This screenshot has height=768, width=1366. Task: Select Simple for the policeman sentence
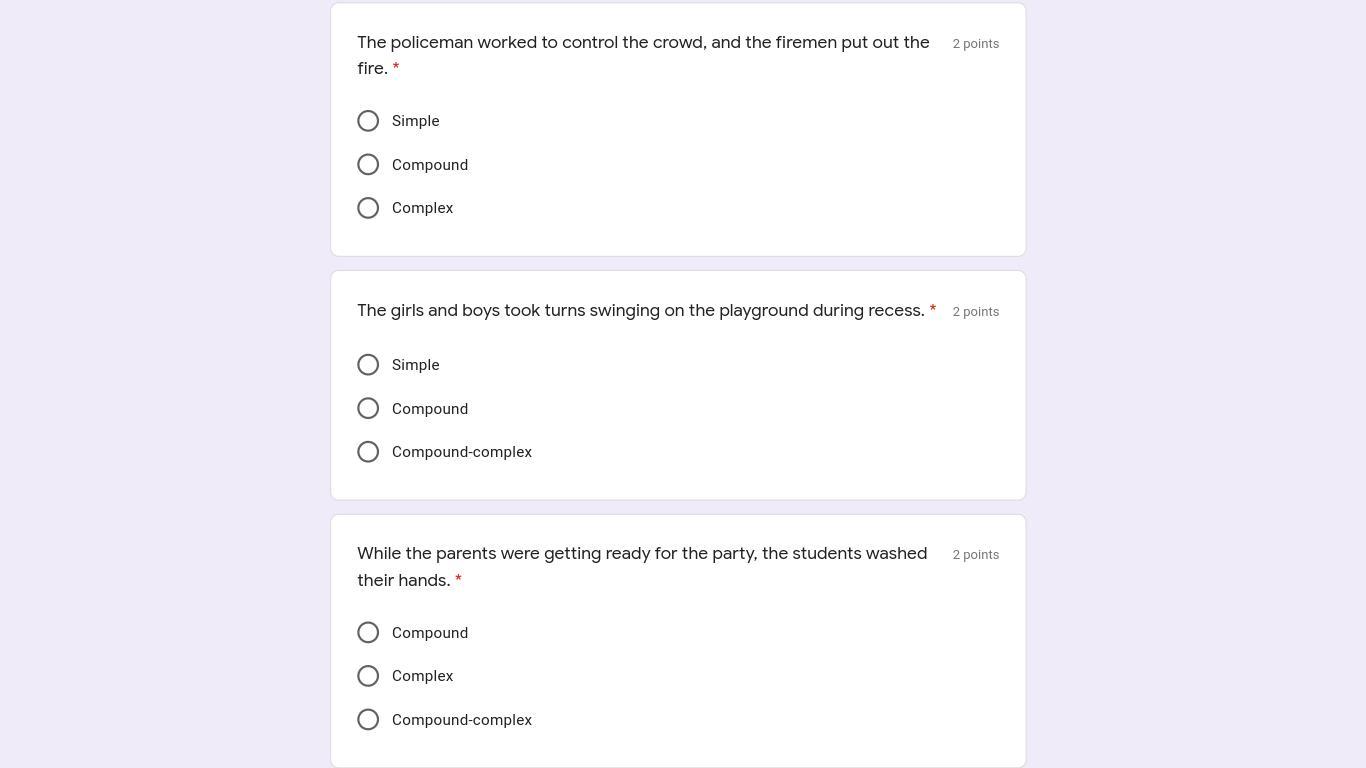(x=368, y=121)
